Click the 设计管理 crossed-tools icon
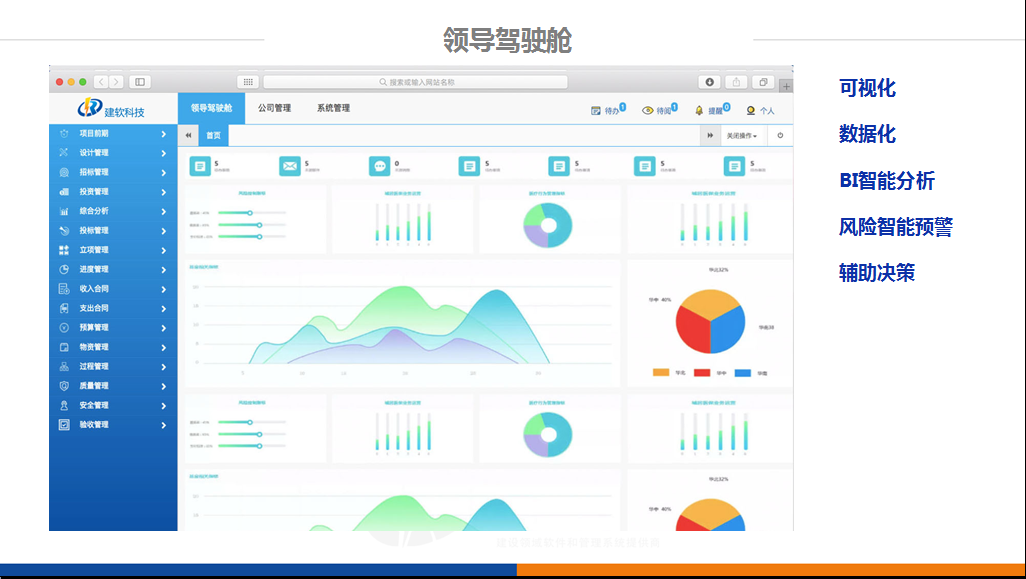This screenshot has height=579, width=1026. 64,152
